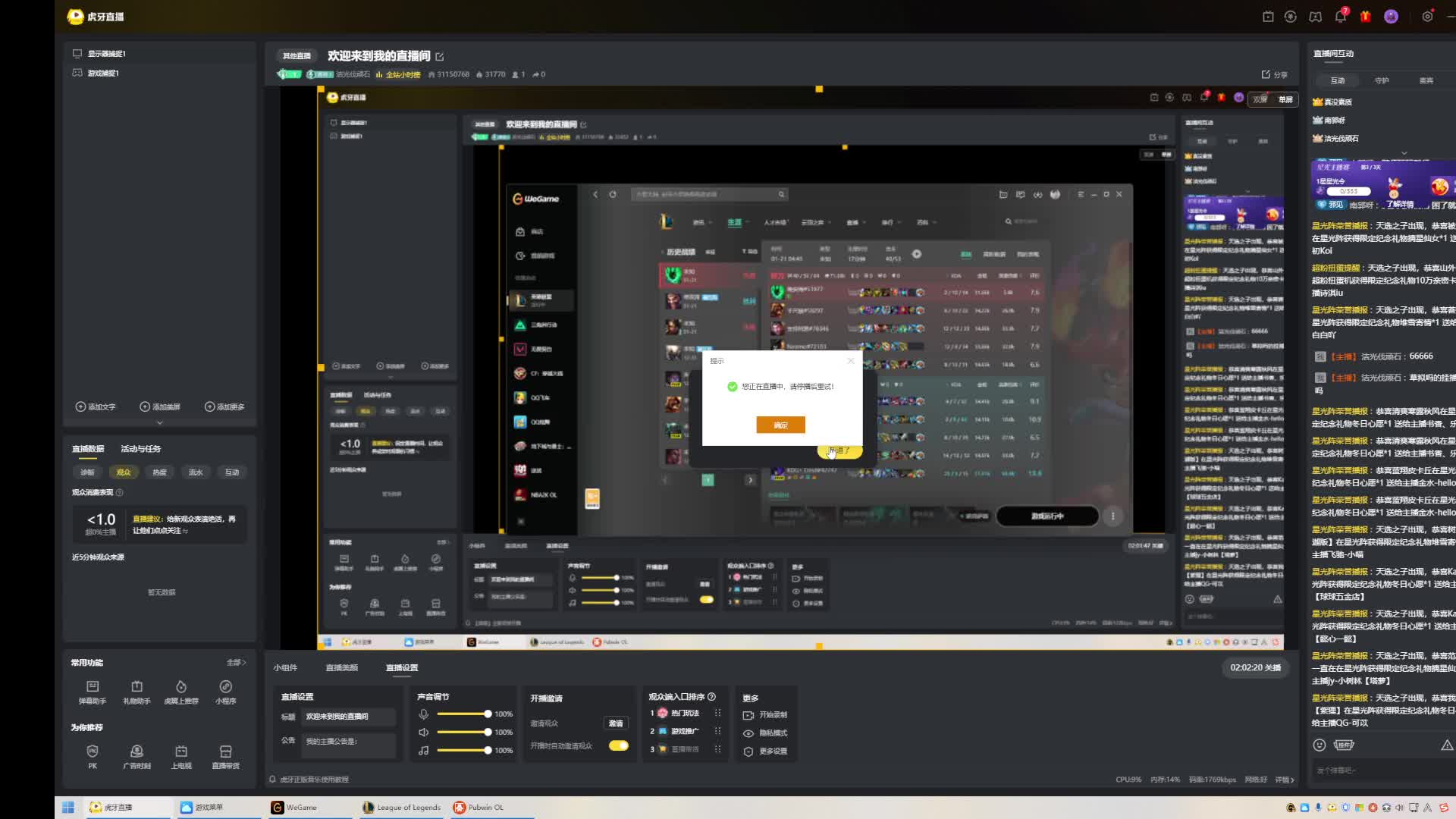
Task: Switch to the 直播美颜 tab
Action: coord(341,668)
